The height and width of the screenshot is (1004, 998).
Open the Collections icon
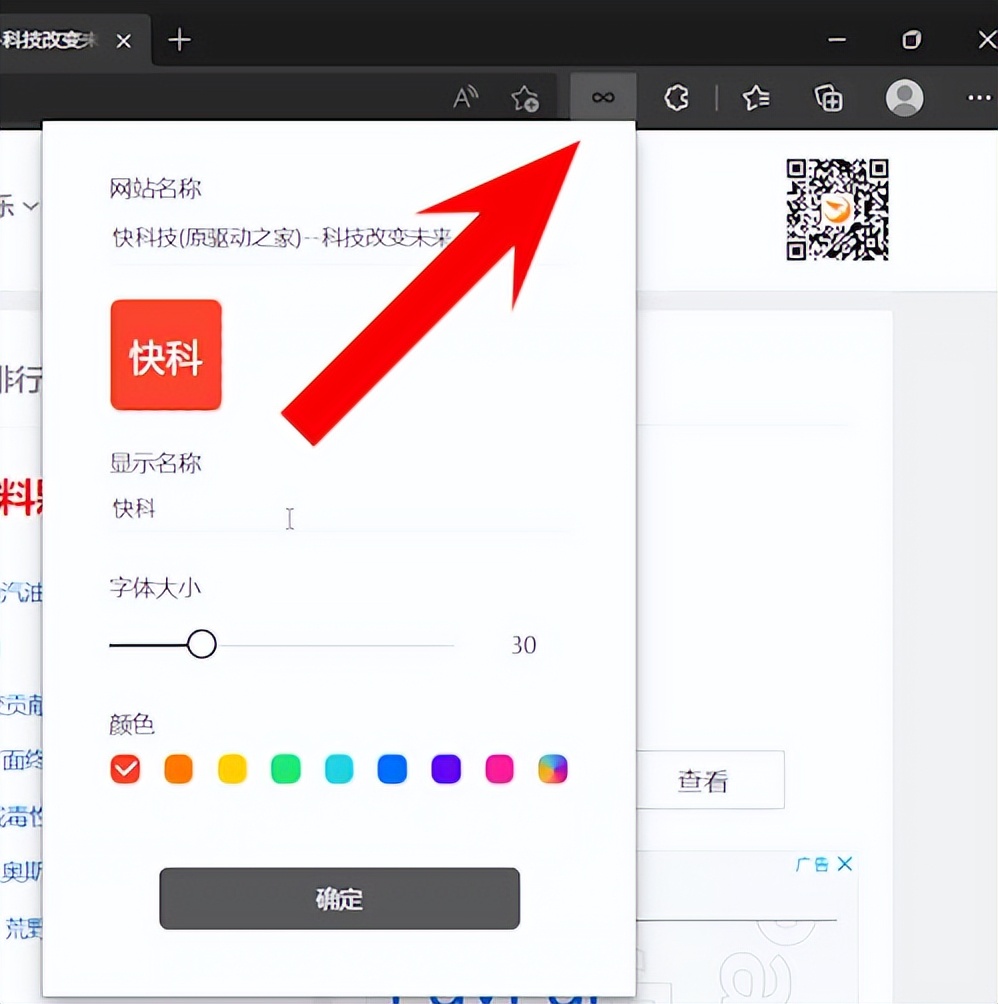point(828,97)
